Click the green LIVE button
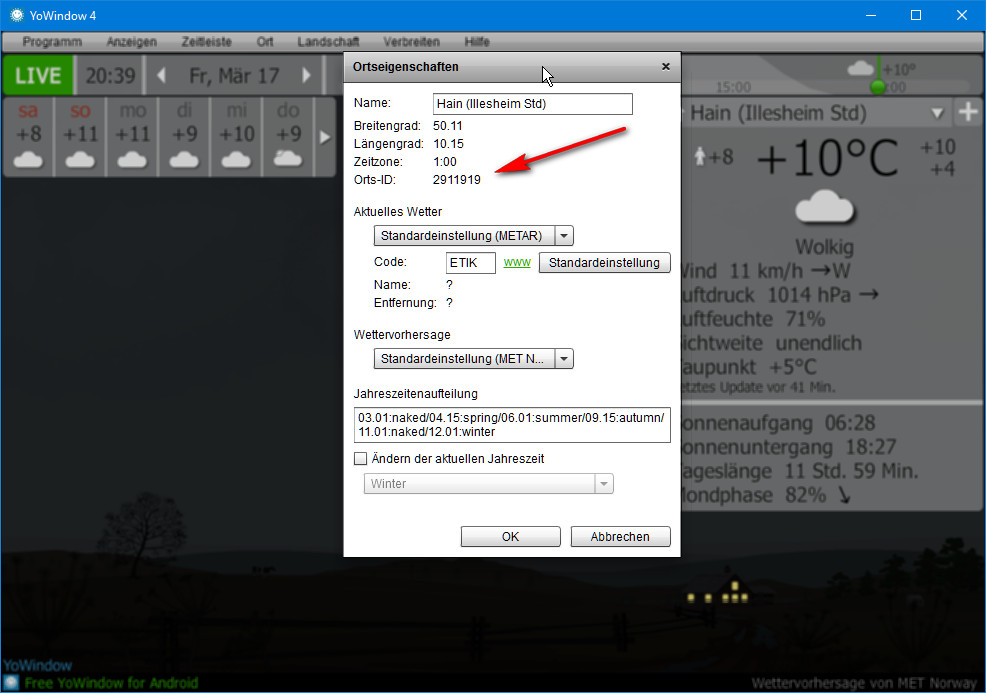This screenshot has height=693, width=986. click(x=38, y=76)
